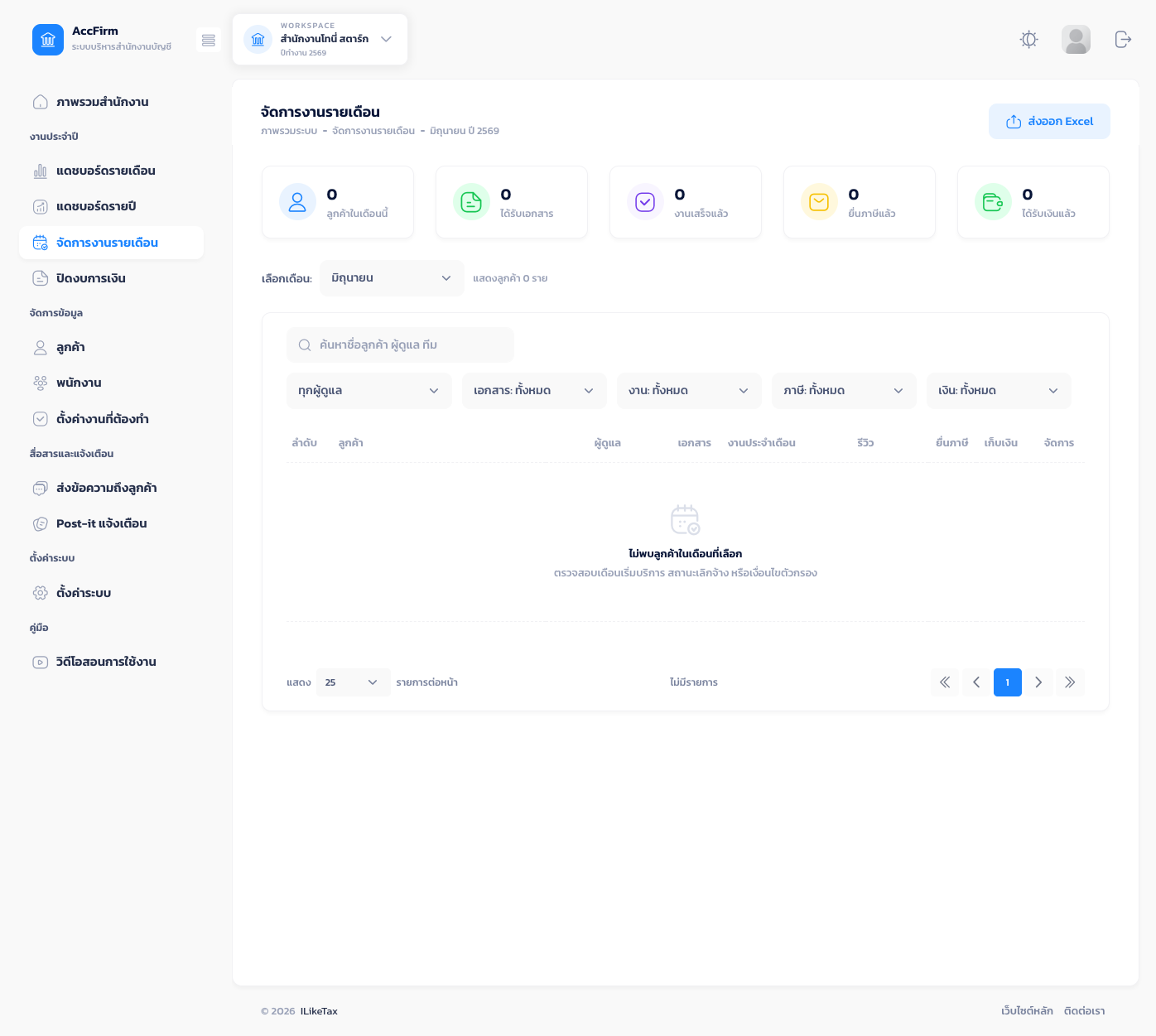1156x1036 pixels.
Task: Click the ยื่นภาษีแล้ว envelope icon
Action: pos(819,201)
